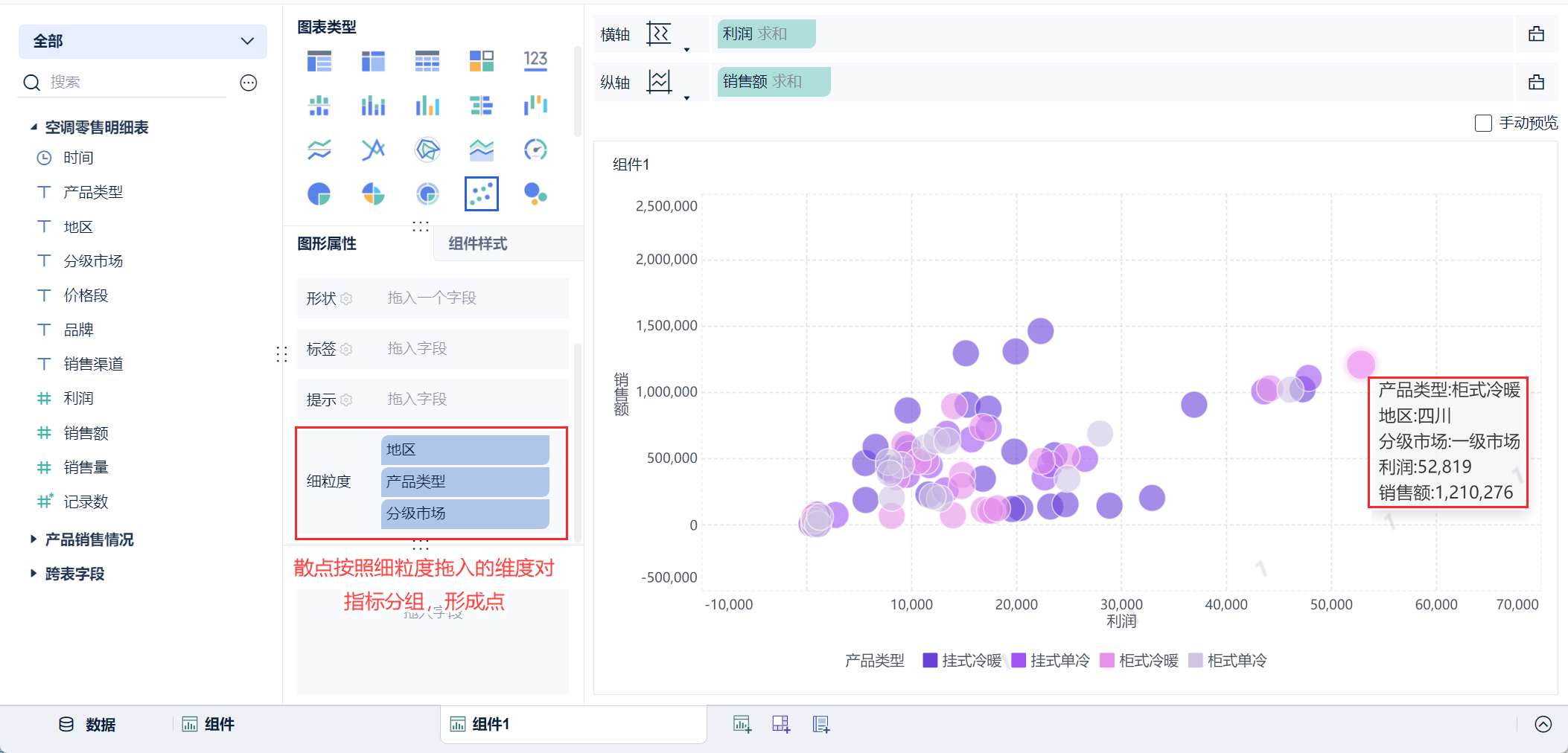Click the 纵轴 axis settings icon

pos(659,81)
